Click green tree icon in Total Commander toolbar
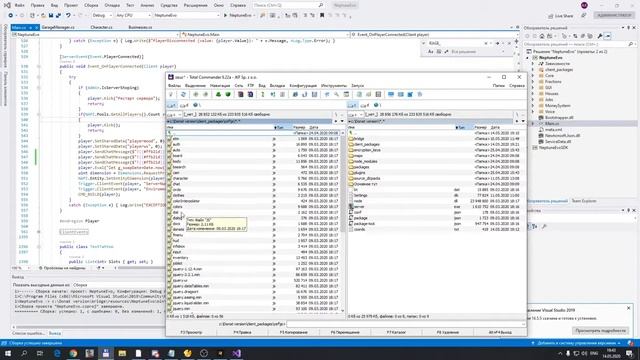 click(218, 95)
